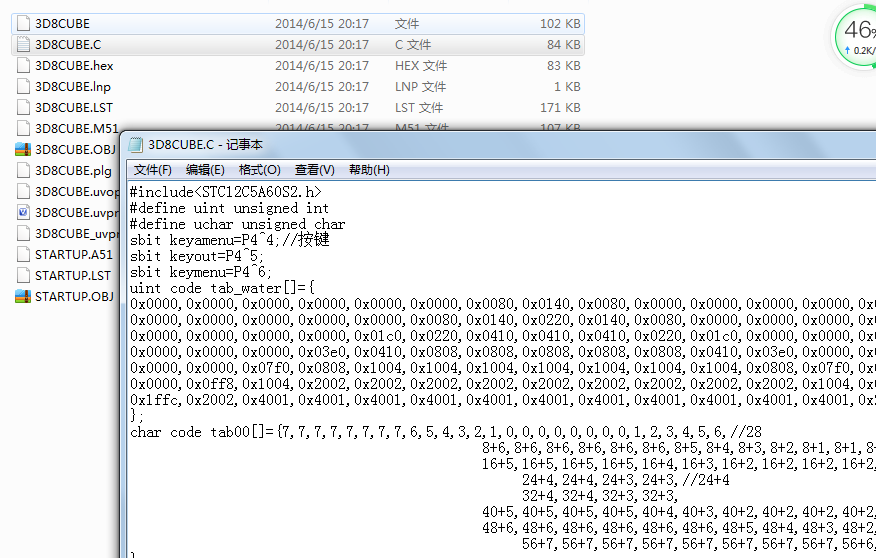Click the 3D8CUBE.C file icon
876x558 pixels.
tap(23, 45)
